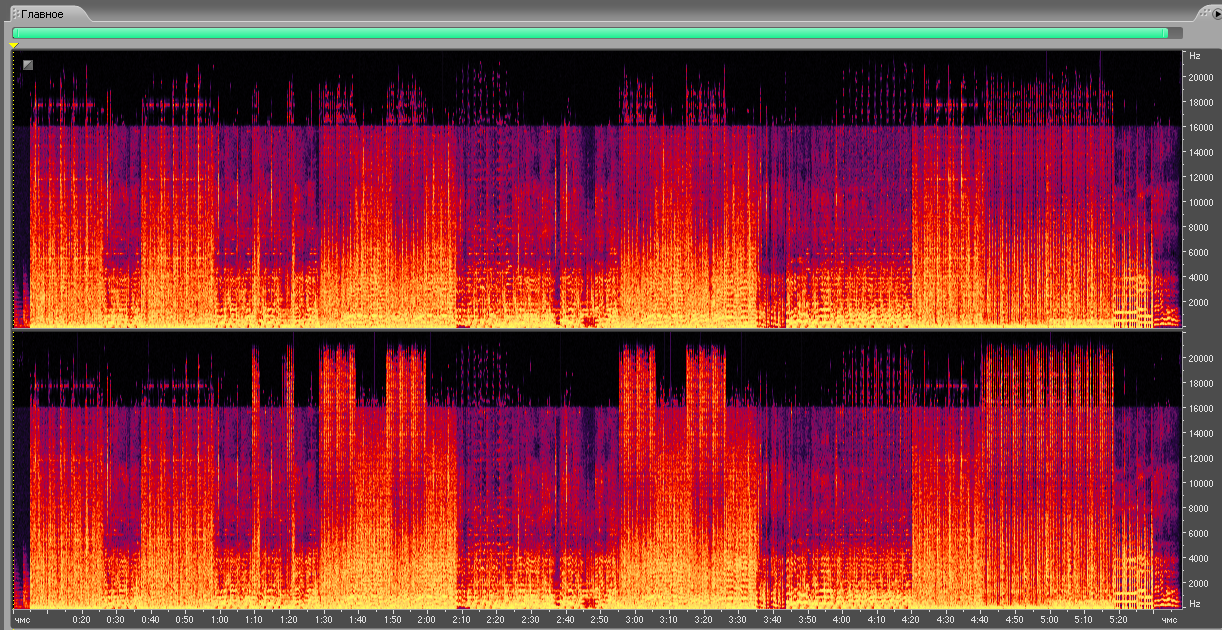
Task: Click the 1:00 mark on the time ruler
Action: [219, 620]
